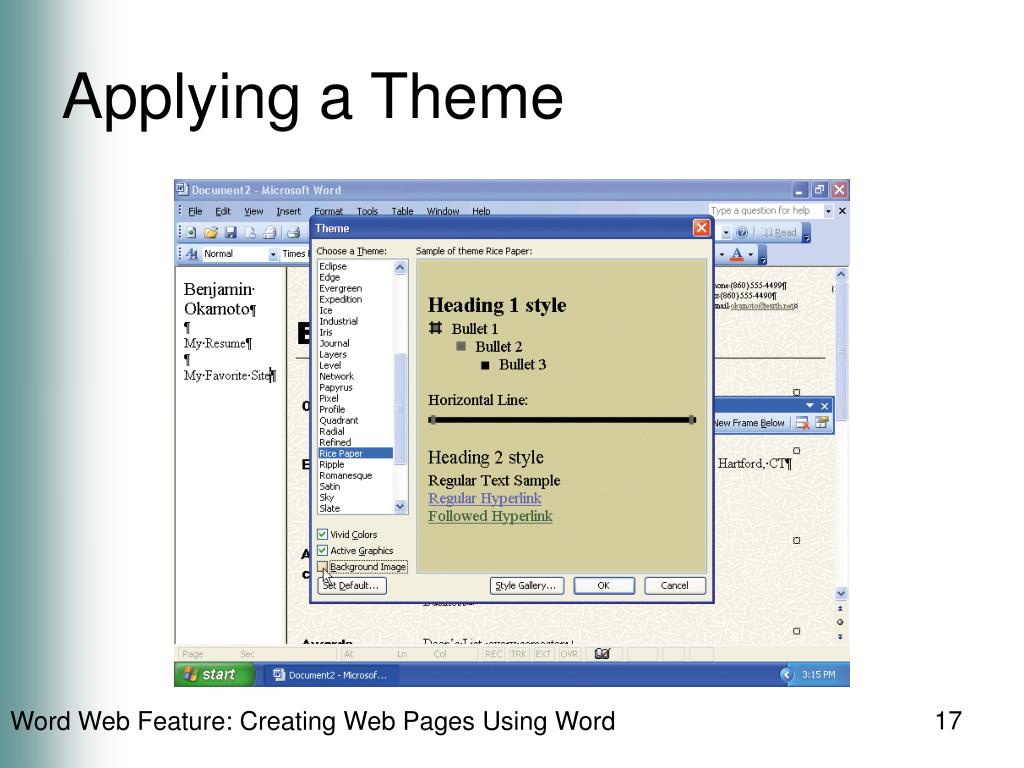Toggle the Vivid Colors checkbox
Screen dimensions: 1024x768
coord(323,534)
